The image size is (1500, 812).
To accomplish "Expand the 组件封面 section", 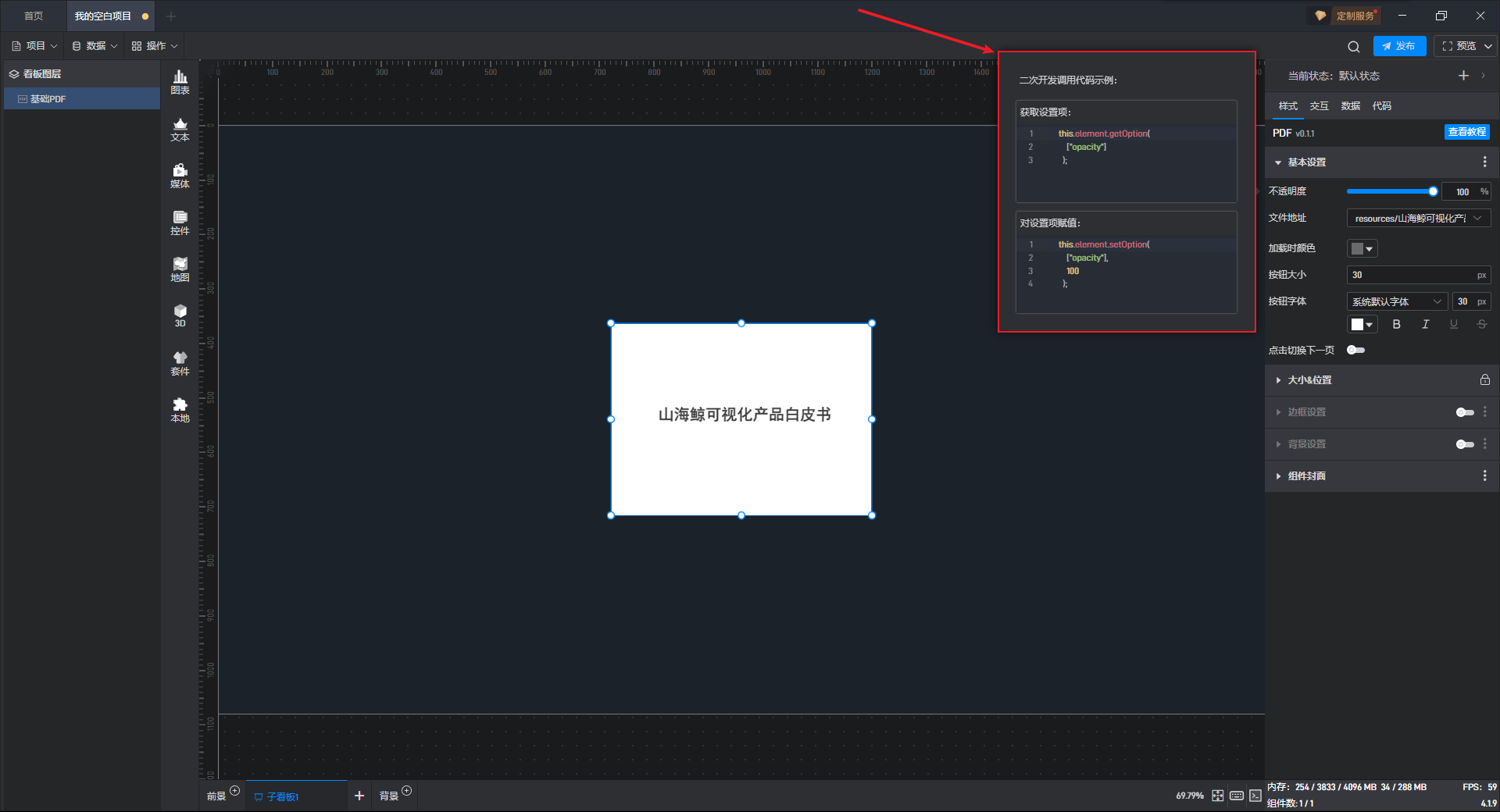I will tap(1306, 476).
